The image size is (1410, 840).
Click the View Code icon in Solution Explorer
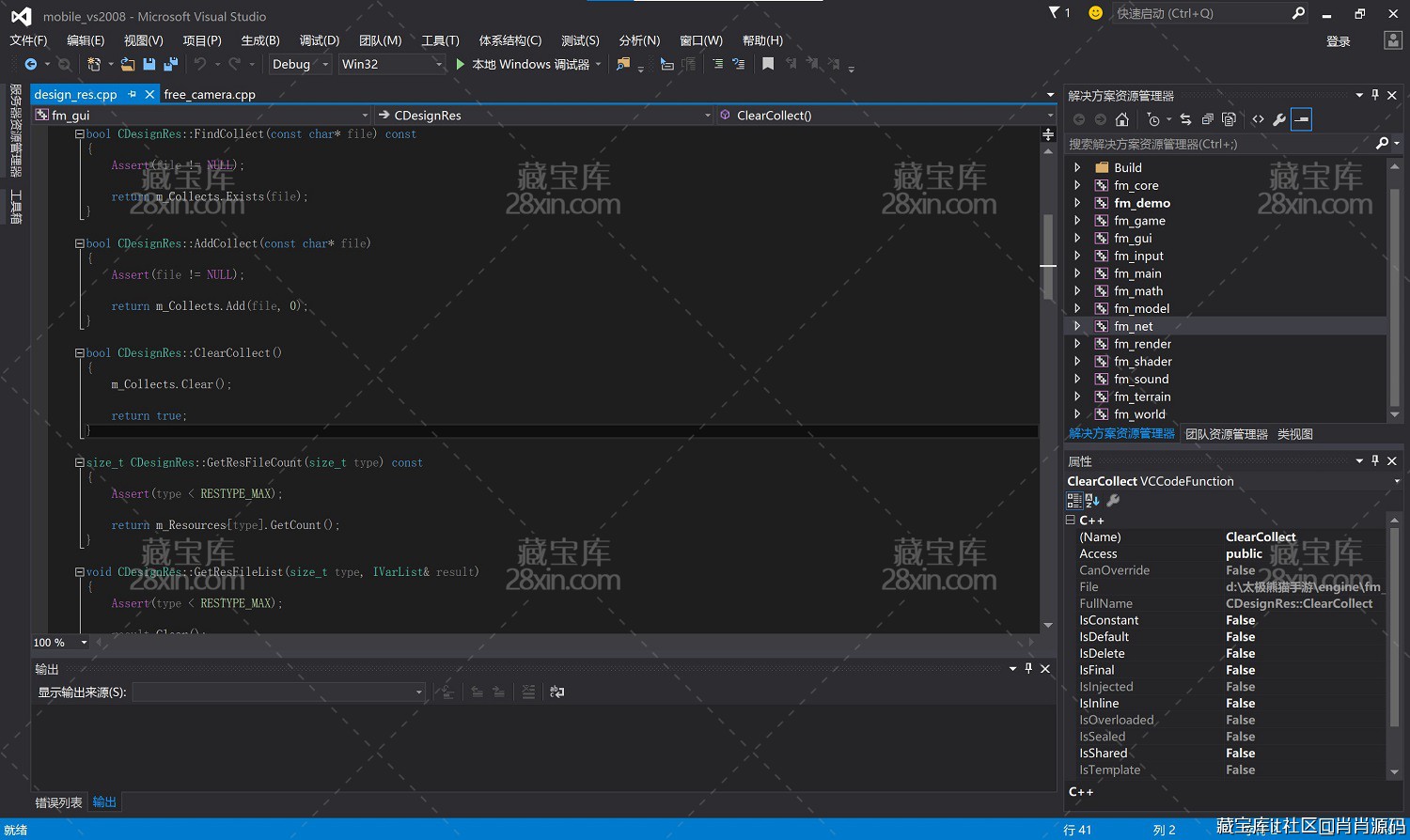(x=1258, y=119)
